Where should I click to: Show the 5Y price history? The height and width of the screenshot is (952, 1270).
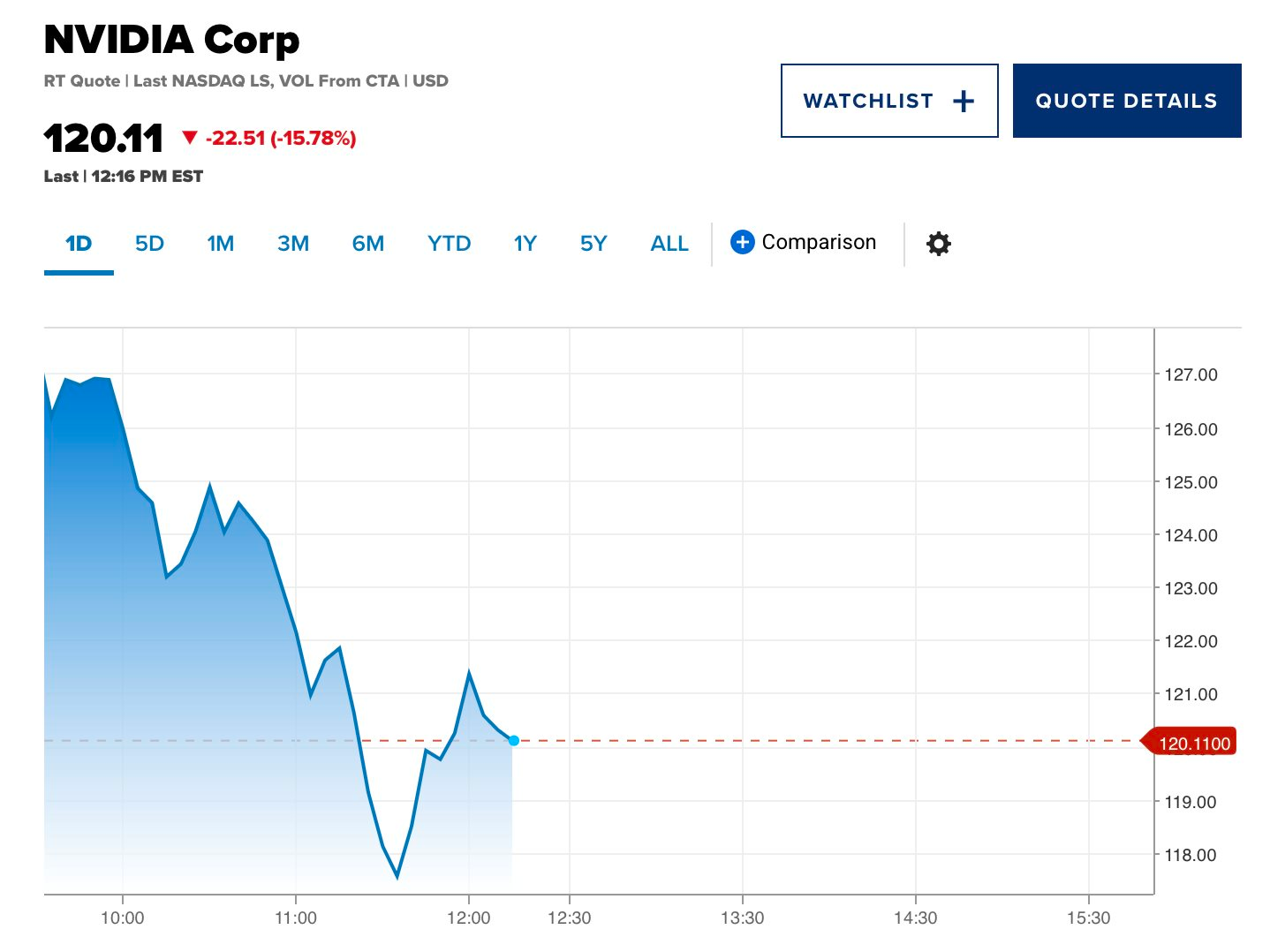(593, 244)
